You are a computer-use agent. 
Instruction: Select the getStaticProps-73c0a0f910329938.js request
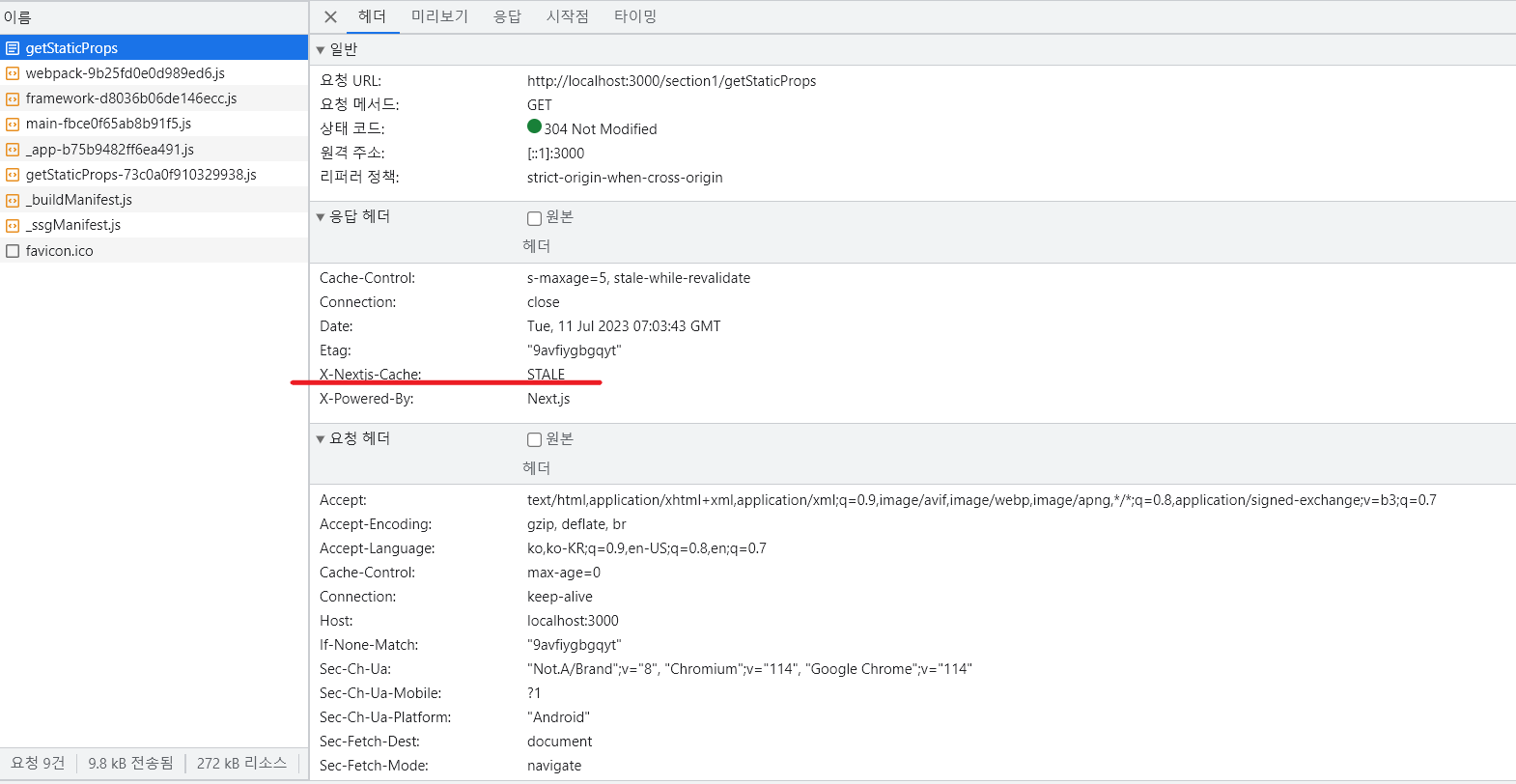tap(154, 175)
